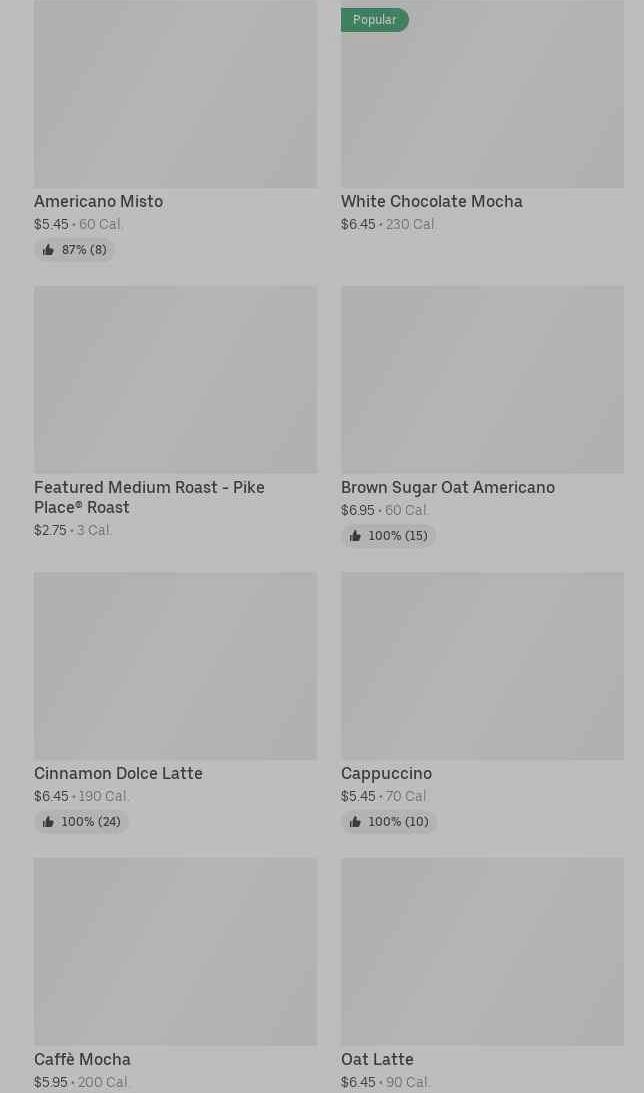644x1093 pixels.
Task: Click the Featured Medium Roast - Pike Place Roast title
Action: [x=149, y=497]
